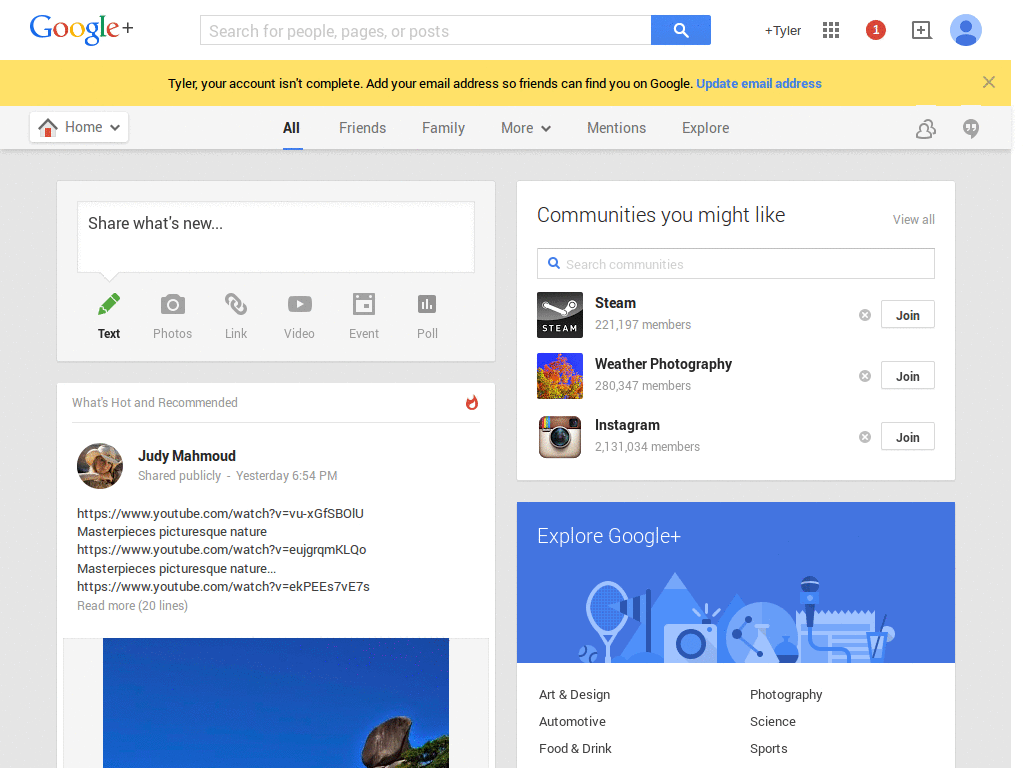Click the Weather Photography community image
The image size is (1024, 768).
560,376
